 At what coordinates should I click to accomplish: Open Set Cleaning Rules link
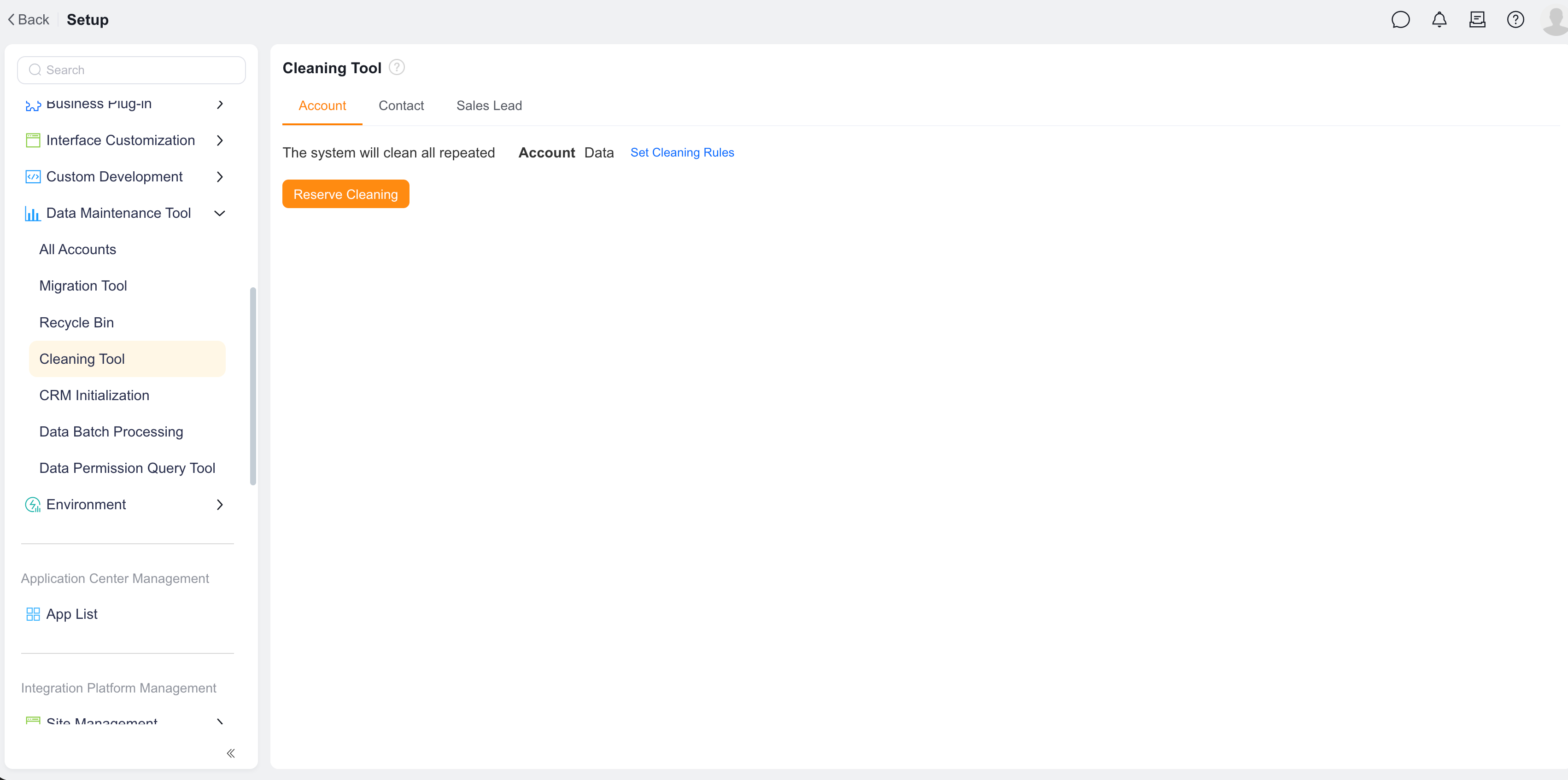[682, 153]
